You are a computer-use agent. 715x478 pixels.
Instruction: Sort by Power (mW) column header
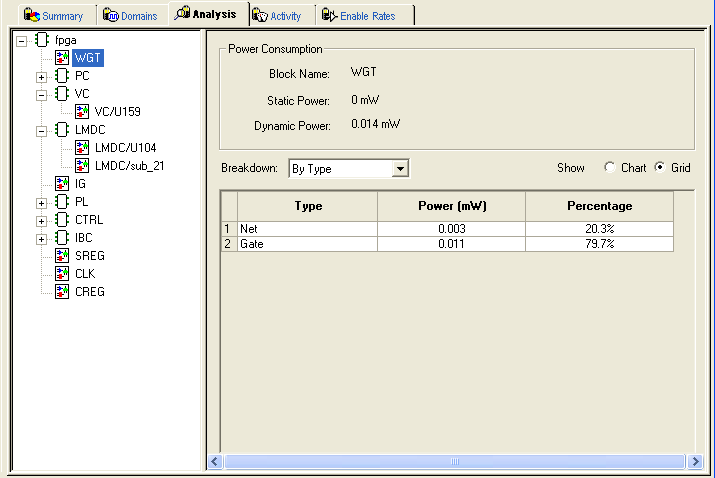tap(450, 206)
